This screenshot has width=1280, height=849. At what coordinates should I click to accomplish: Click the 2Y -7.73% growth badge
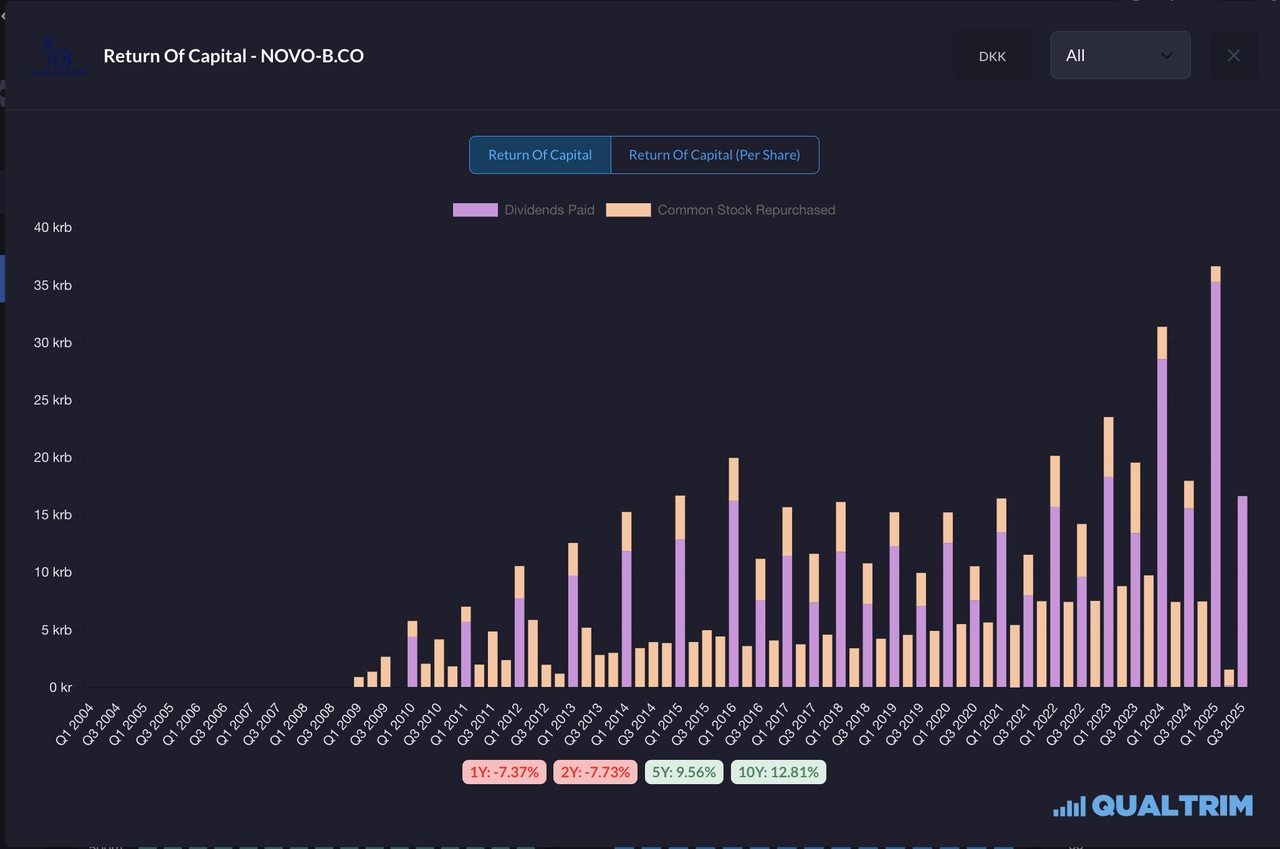[x=596, y=772]
